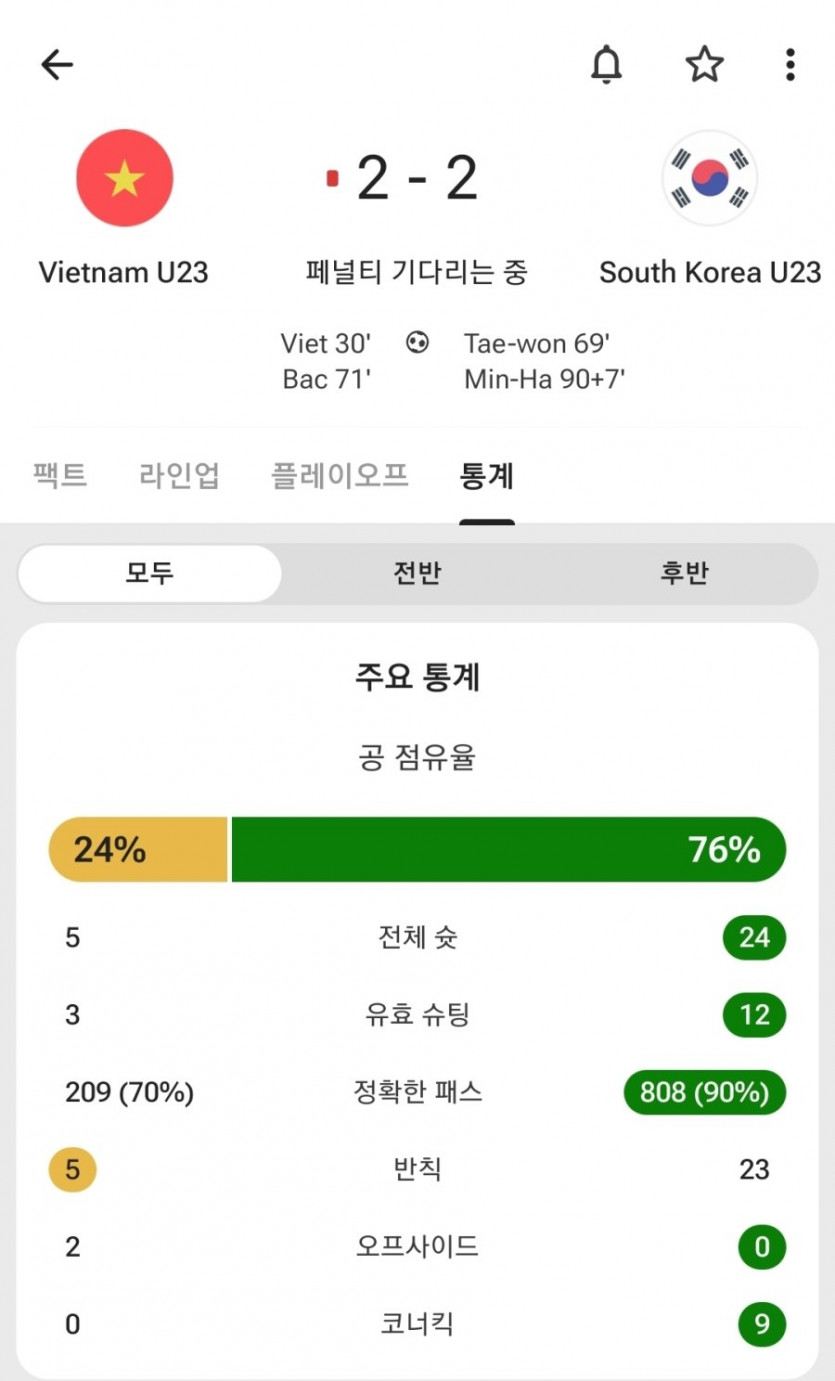Tap the yellow 24% possession bar
835x1381 pixels.
(x=139, y=850)
